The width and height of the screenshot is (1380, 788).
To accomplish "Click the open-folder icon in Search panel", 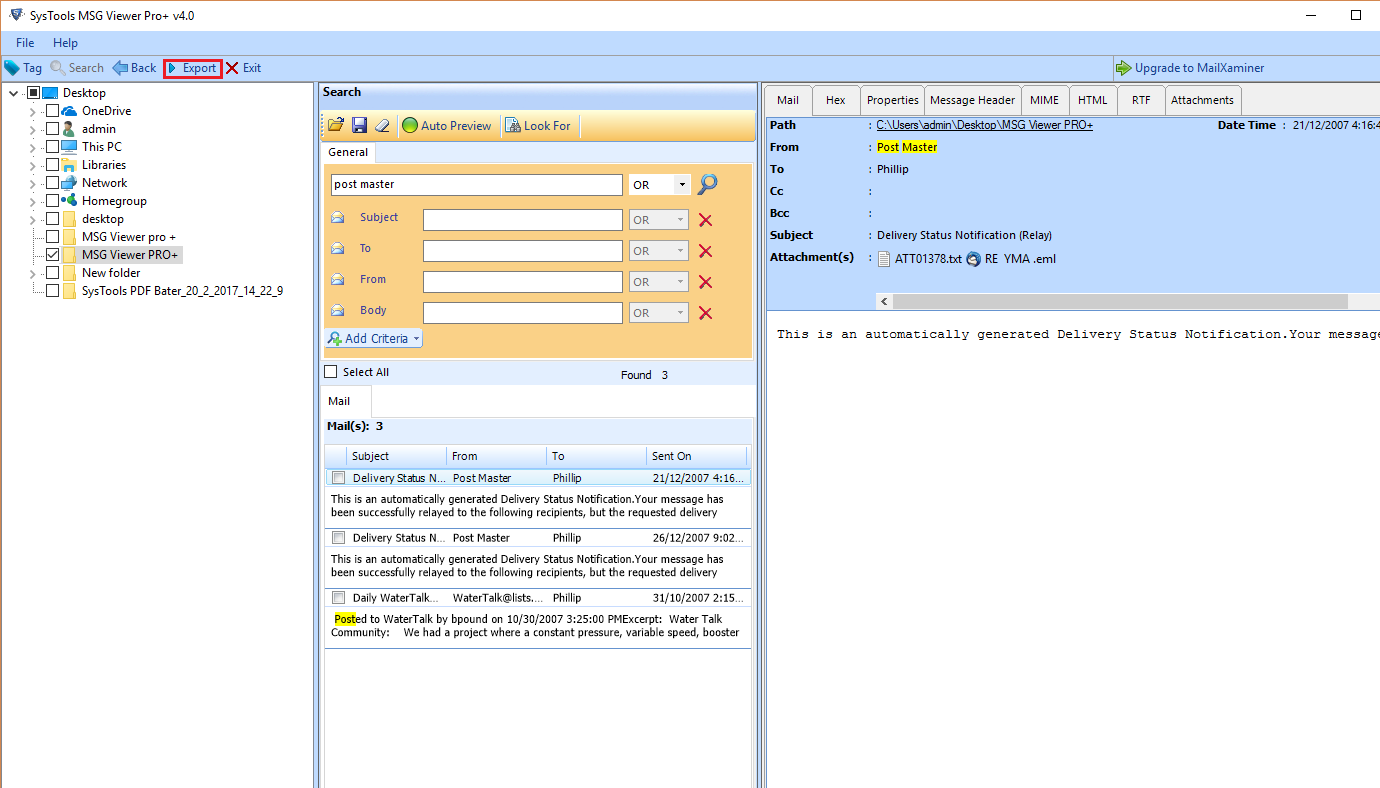I will [x=336, y=125].
